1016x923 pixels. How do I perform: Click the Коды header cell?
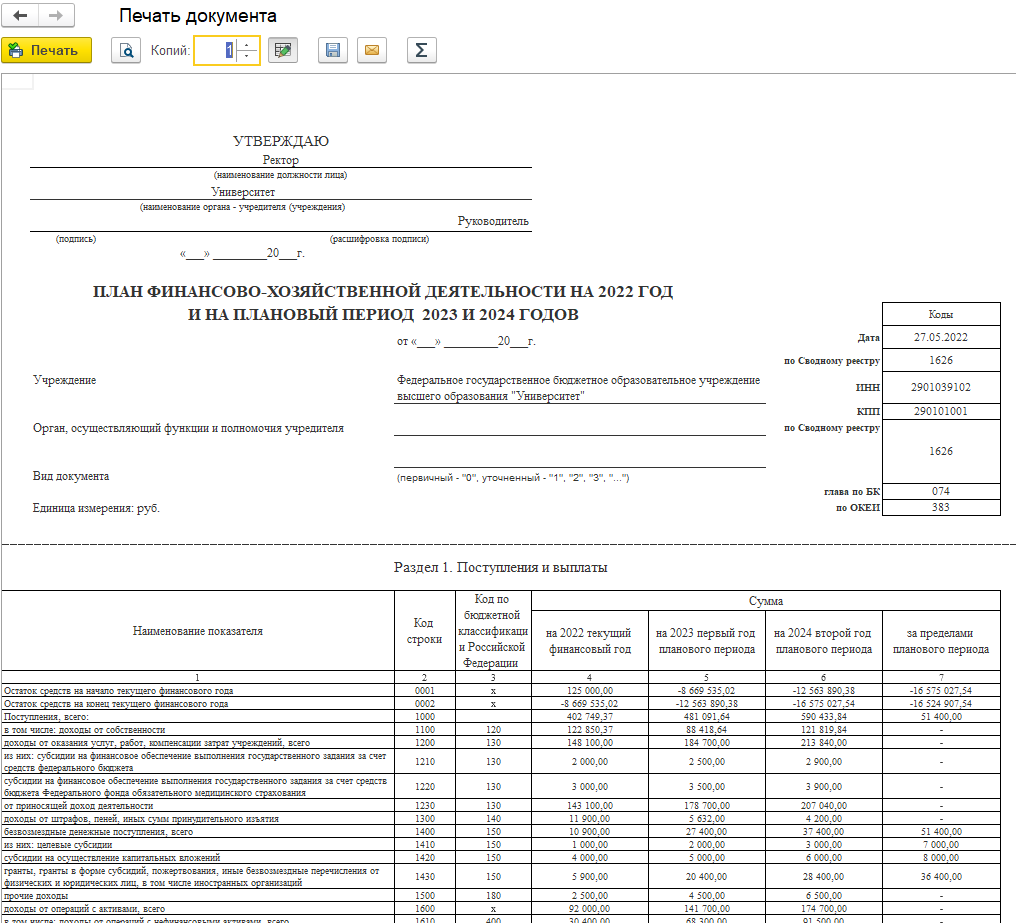[941, 314]
